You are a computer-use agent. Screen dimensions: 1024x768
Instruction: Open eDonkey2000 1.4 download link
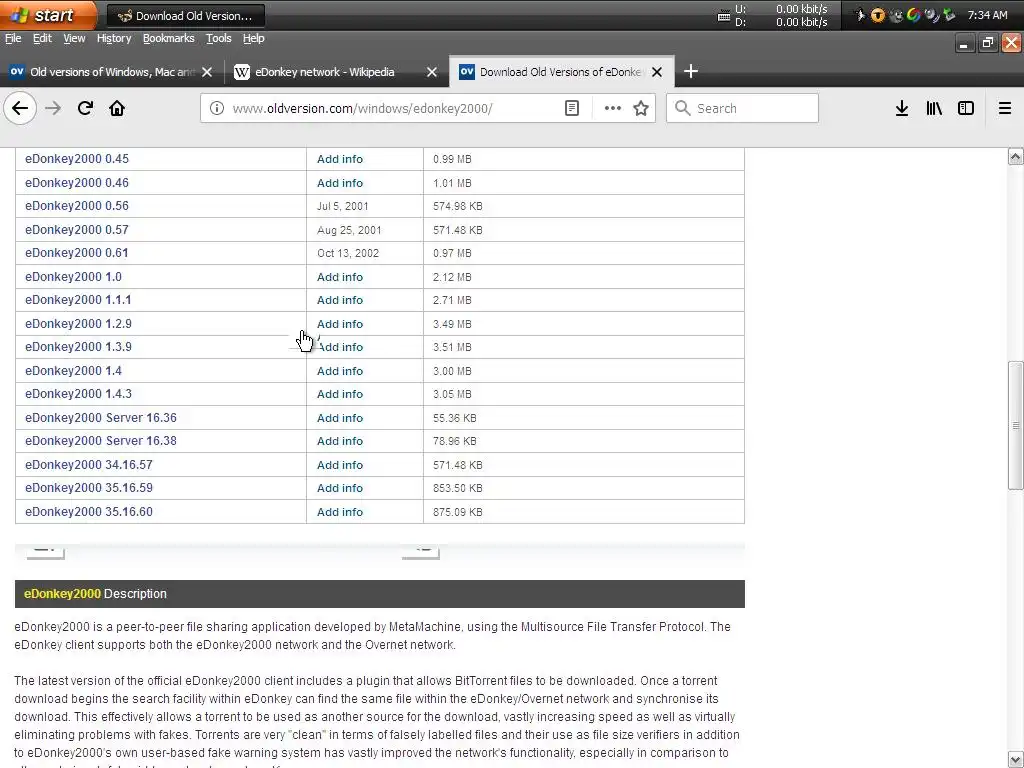(73, 371)
